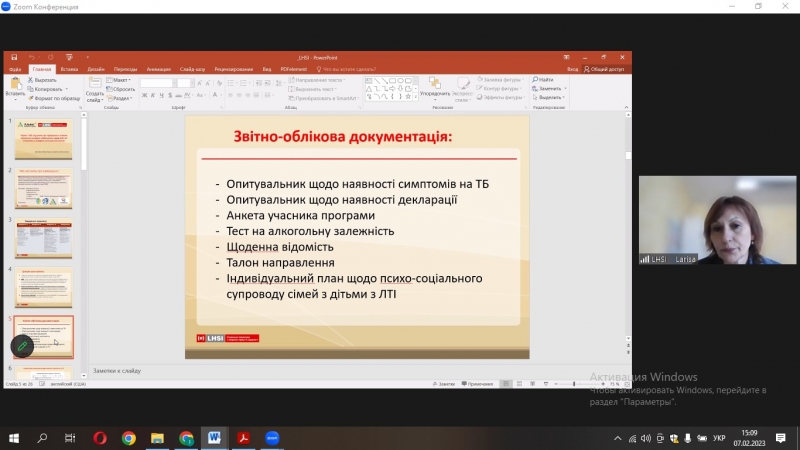Screen dimensions: 800x450
Task: Open File Explorer from the taskbar
Action: (157, 438)
